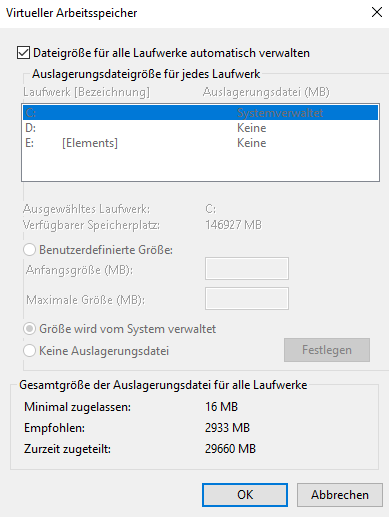Select drive D: in the drive list
The width and height of the screenshot is (389, 517).
pyautogui.click(x=200, y=128)
